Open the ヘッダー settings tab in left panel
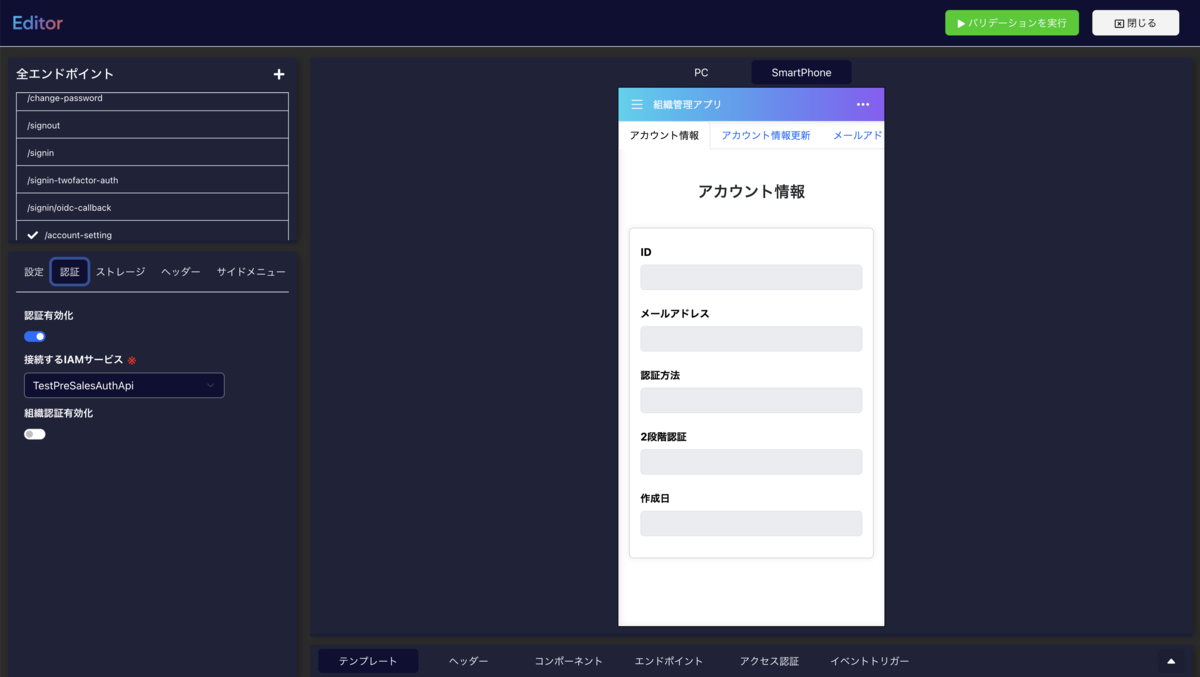This screenshot has height=677, width=1200. 181,272
